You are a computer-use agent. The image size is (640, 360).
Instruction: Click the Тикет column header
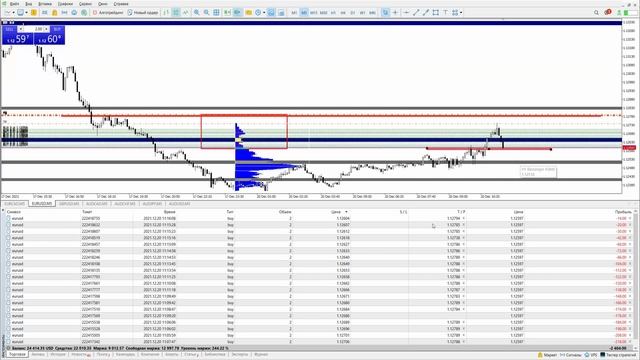pos(87,212)
